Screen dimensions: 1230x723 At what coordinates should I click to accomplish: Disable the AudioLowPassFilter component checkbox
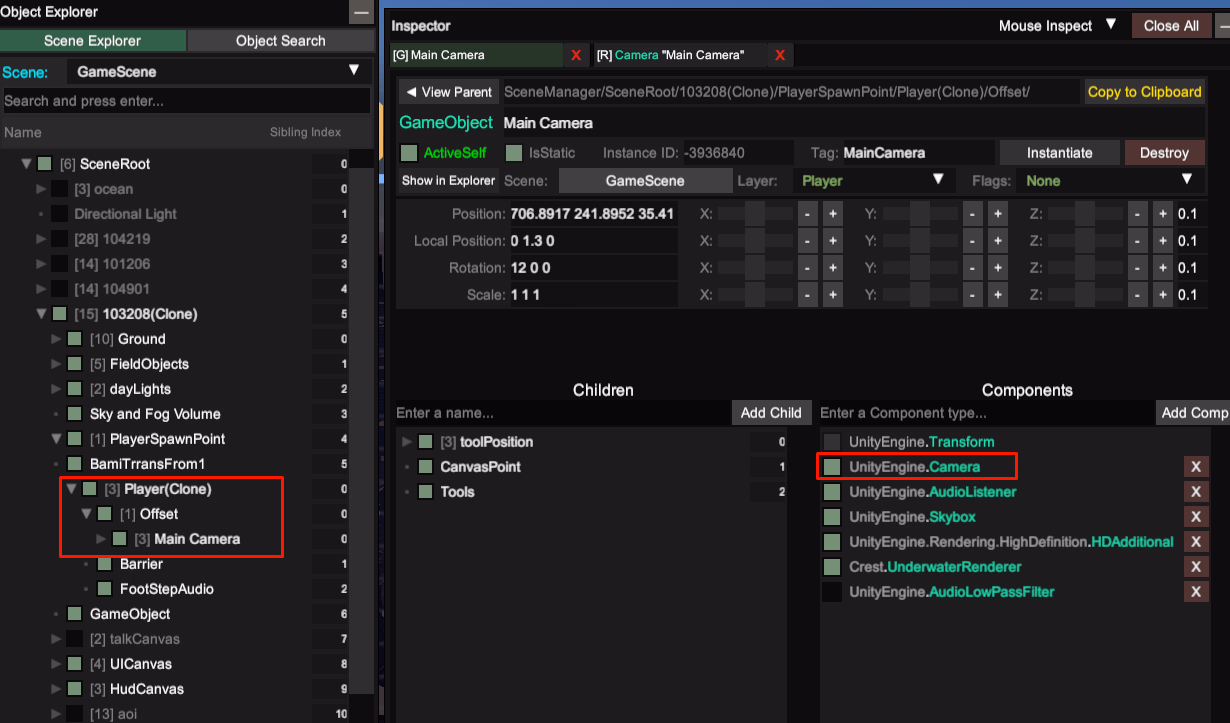coord(831,592)
